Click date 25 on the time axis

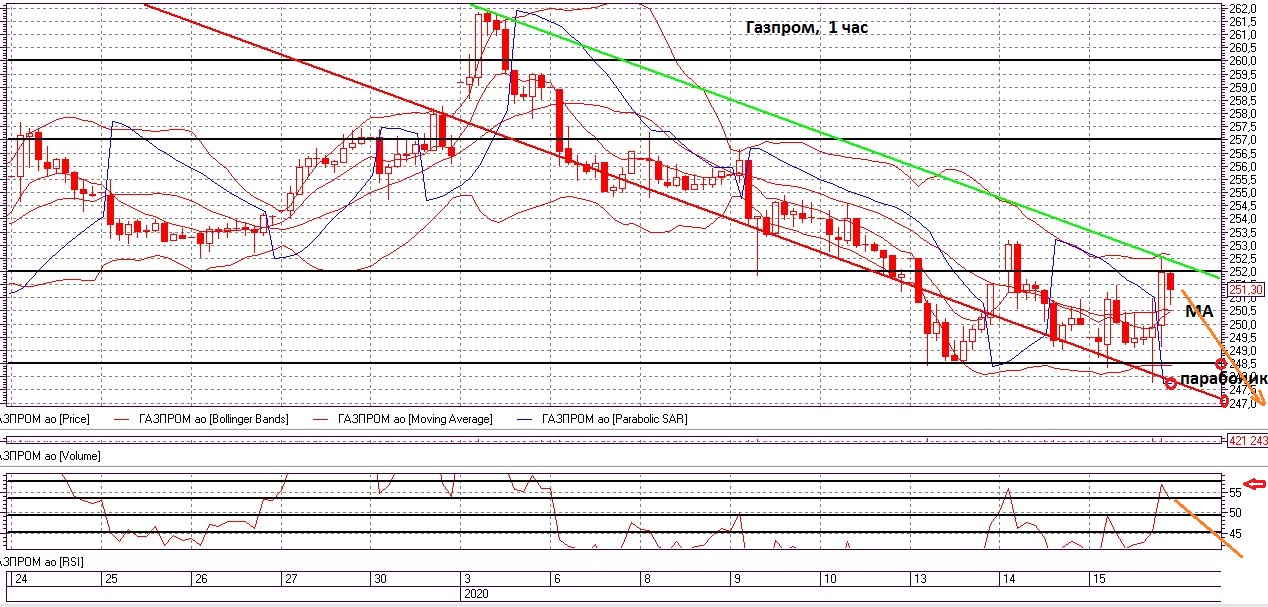click(x=111, y=580)
